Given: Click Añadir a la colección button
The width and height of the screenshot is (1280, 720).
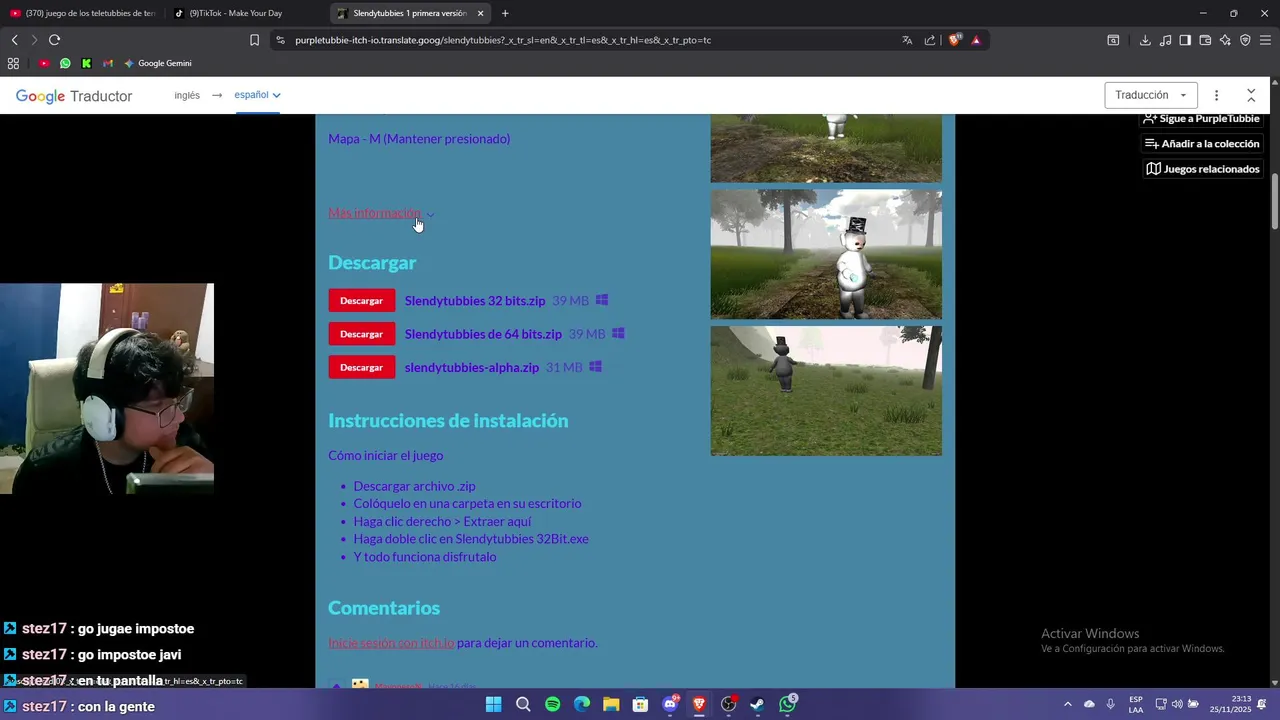Looking at the screenshot, I should [1202, 144].
